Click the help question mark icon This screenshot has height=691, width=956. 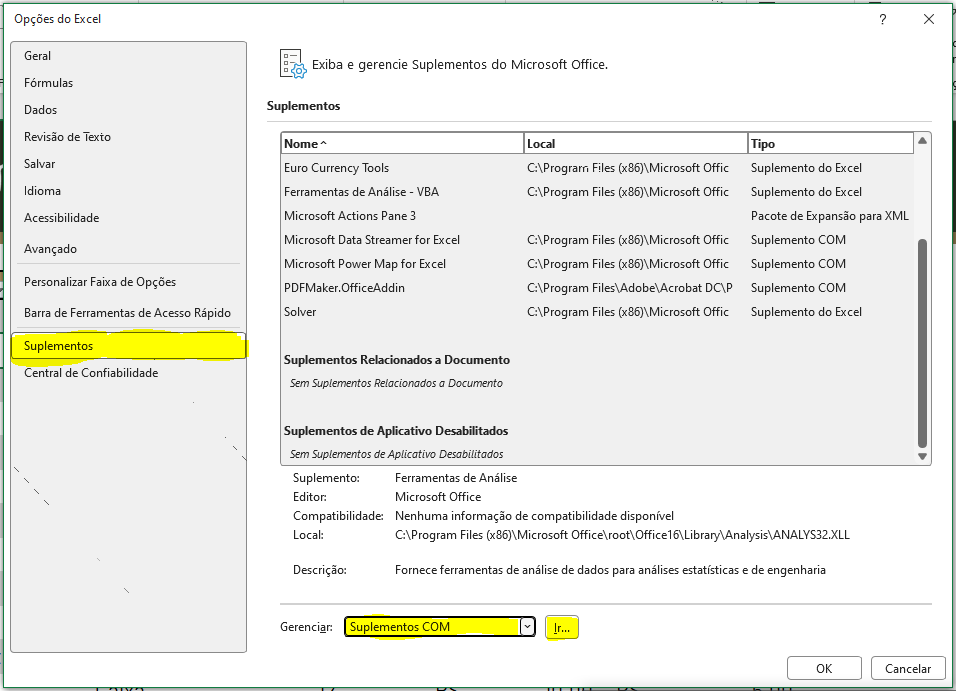882,20
